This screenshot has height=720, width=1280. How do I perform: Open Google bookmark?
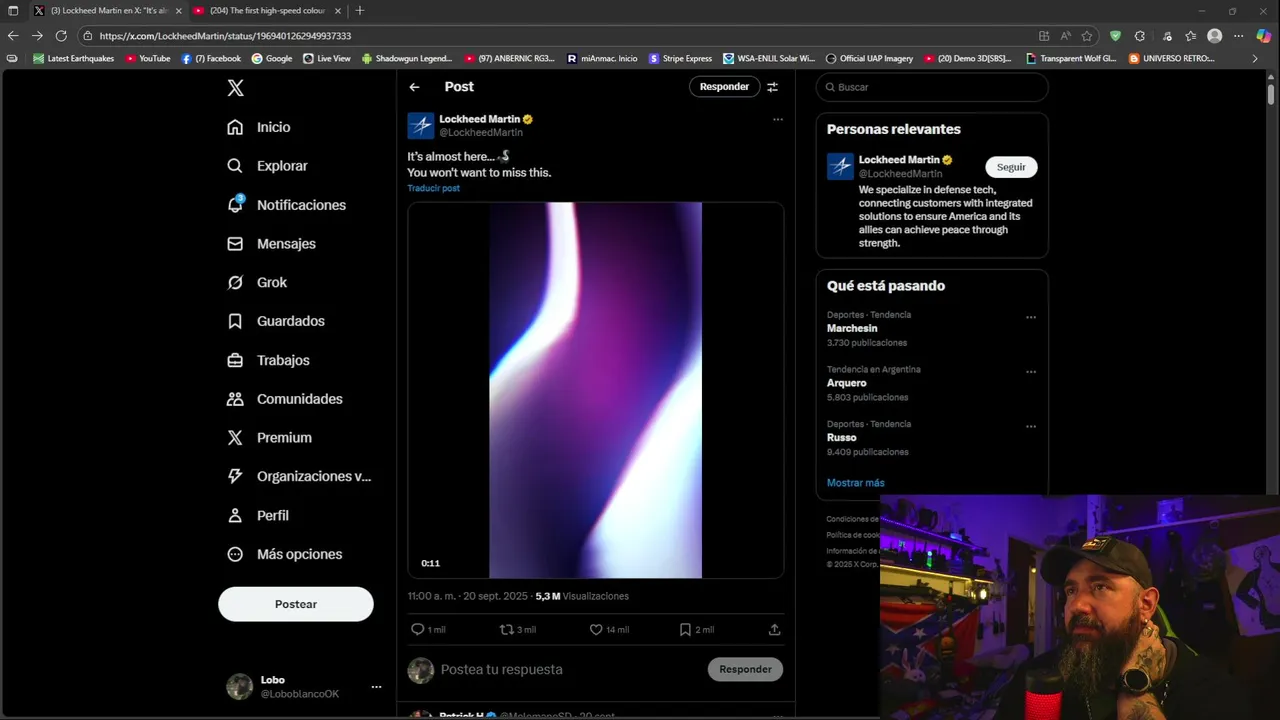pyautogui.click(x=272, y=58)
